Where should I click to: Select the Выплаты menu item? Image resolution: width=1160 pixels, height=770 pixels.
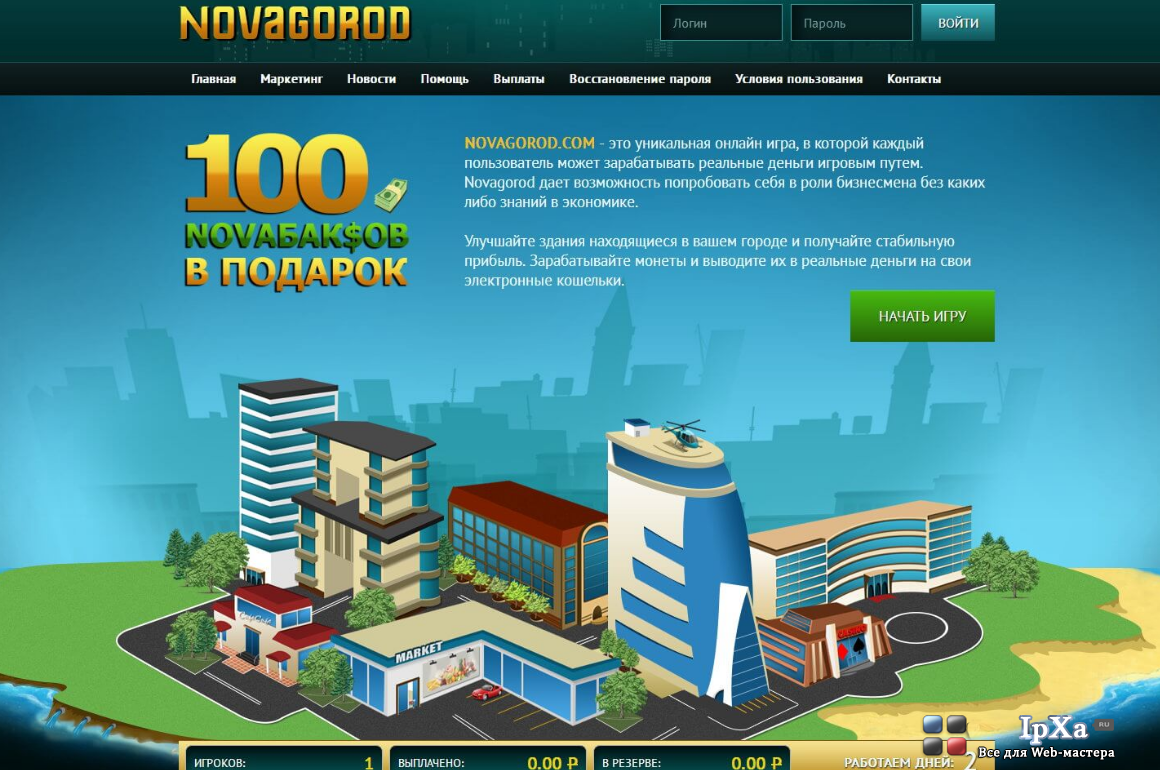(x=519, y=79)
